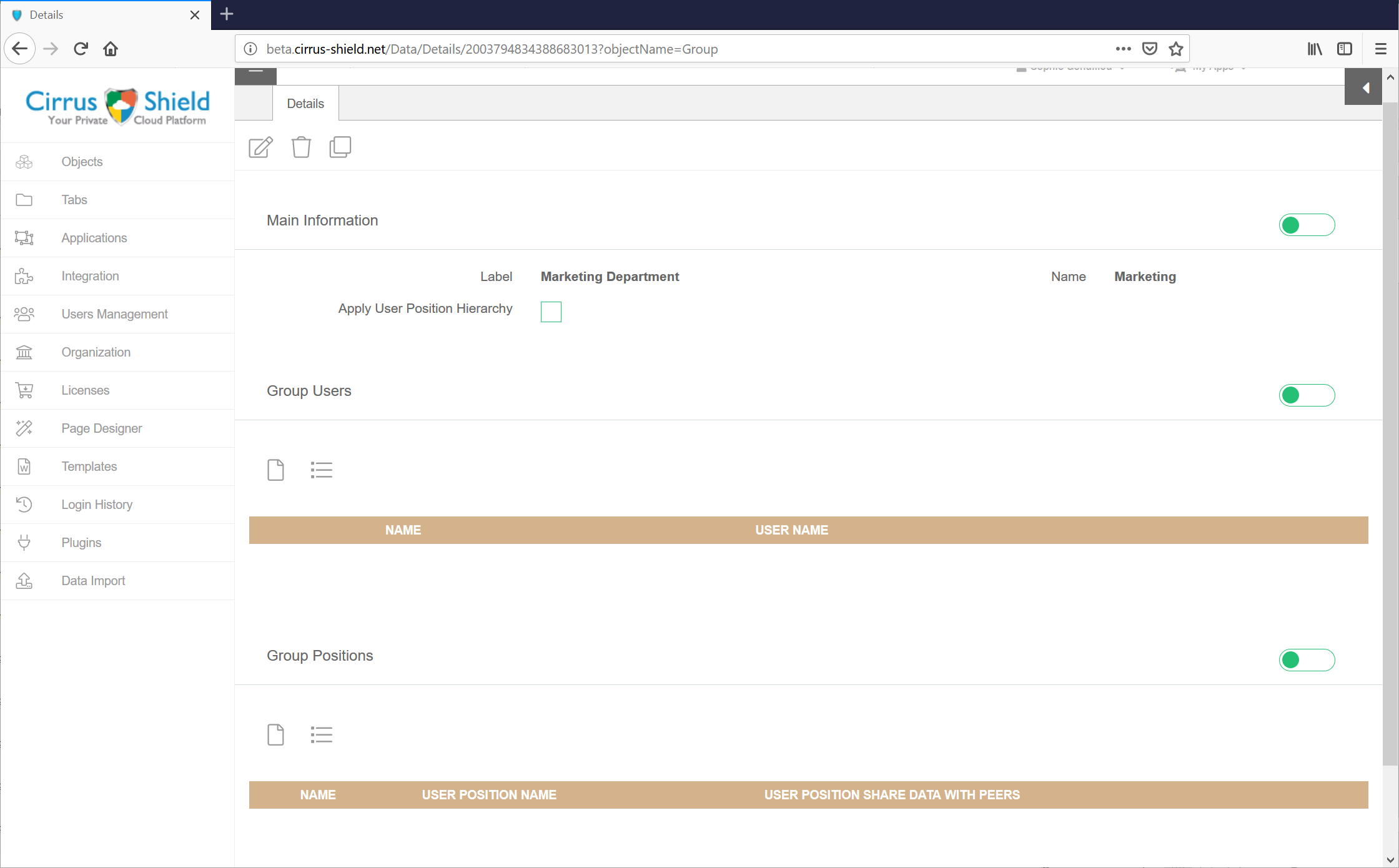Open the Users Management section
1399x868 pixels.
point(114,313)
